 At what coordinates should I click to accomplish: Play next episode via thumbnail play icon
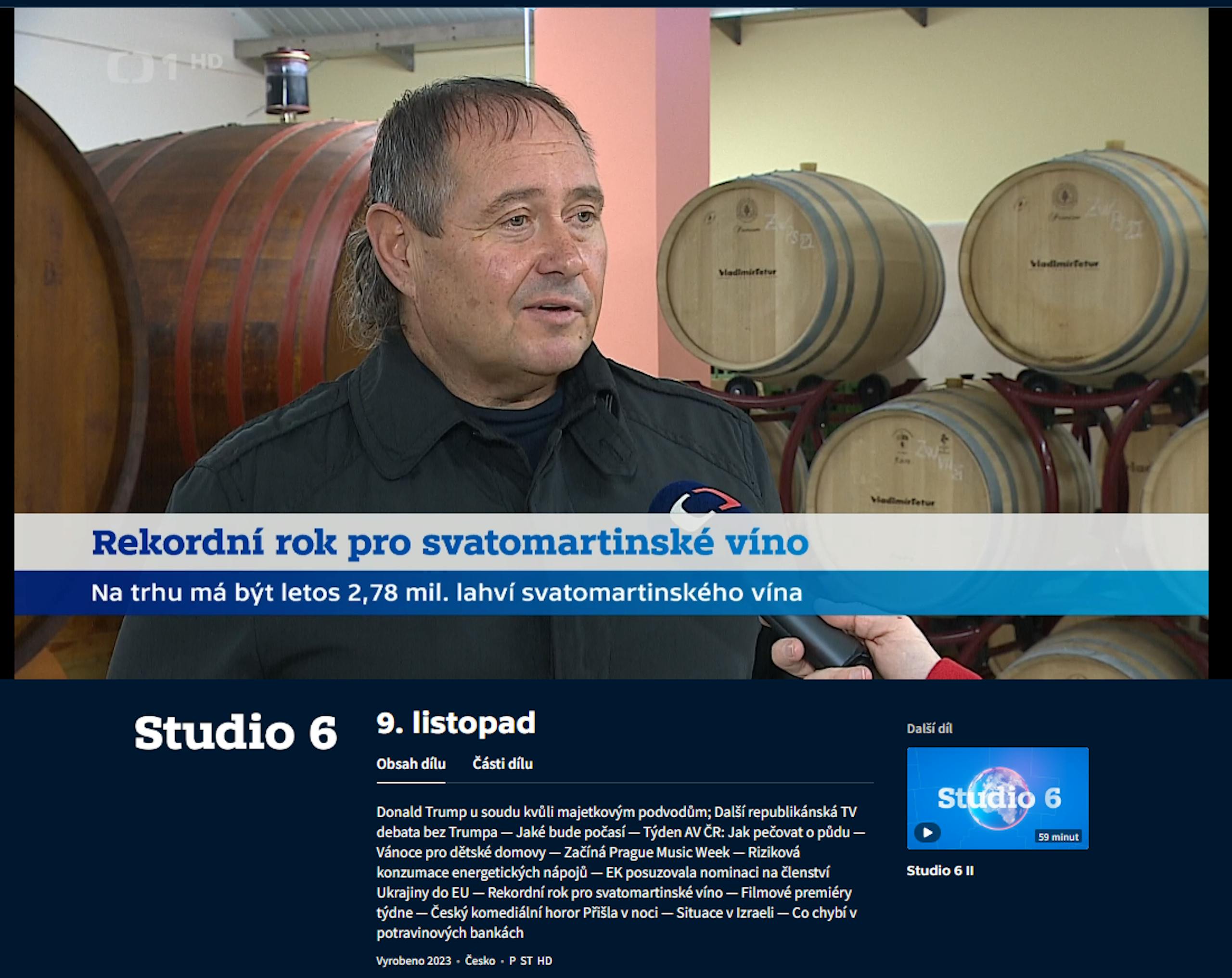[927, 832]
